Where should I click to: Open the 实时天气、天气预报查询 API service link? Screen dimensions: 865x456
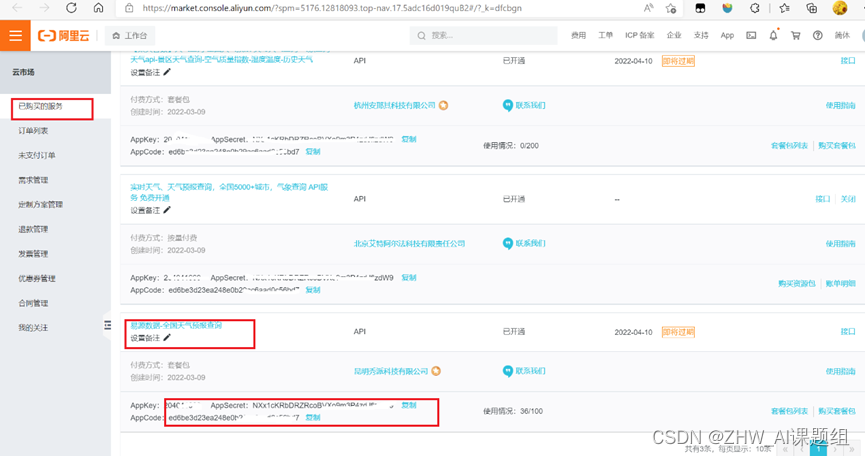(x=229, y=192)
